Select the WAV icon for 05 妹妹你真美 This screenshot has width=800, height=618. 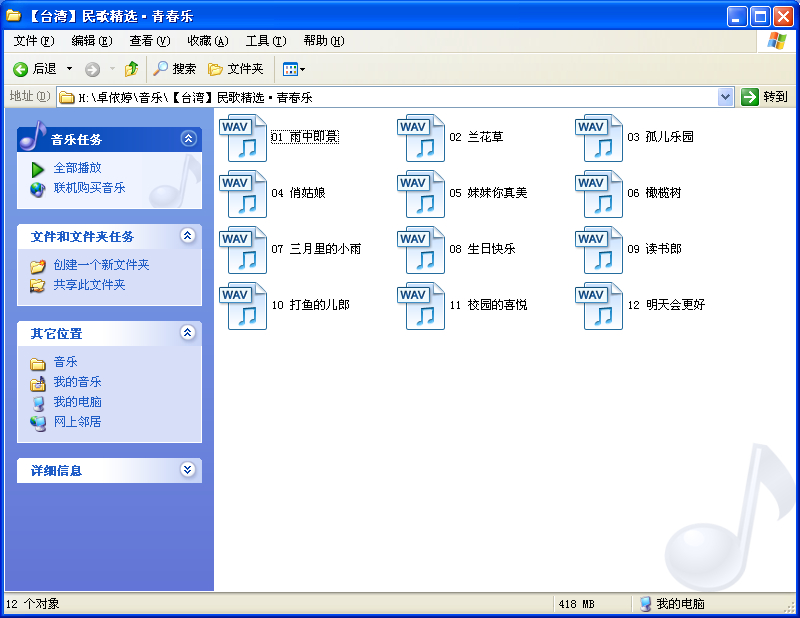421,194
